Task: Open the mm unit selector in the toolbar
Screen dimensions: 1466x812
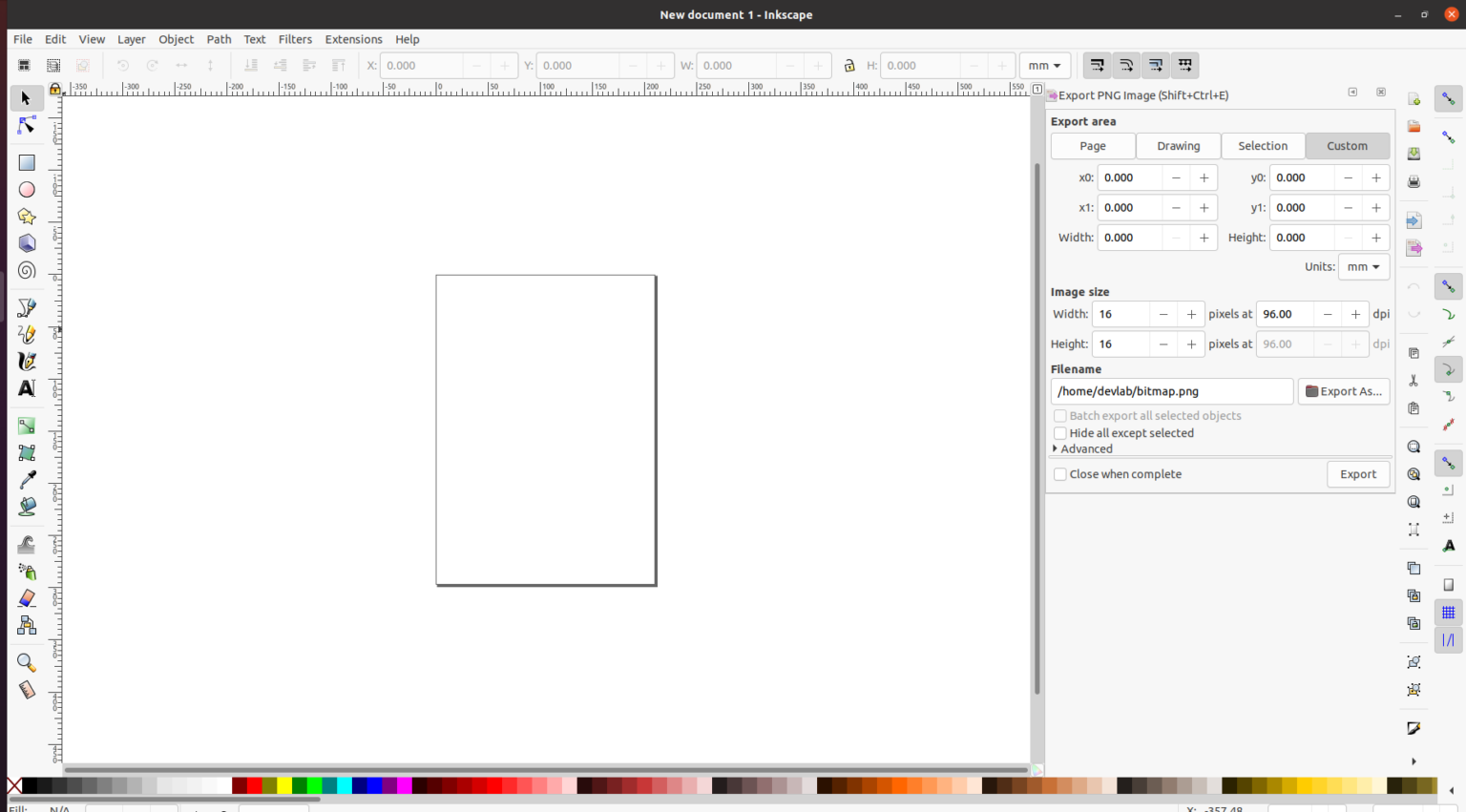Action: pyautogui.click(x=1045, y=65)
